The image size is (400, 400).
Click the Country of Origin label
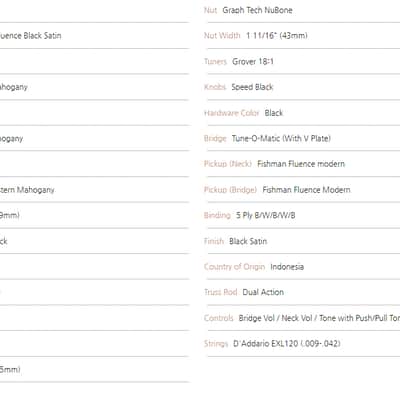[234, 267]
